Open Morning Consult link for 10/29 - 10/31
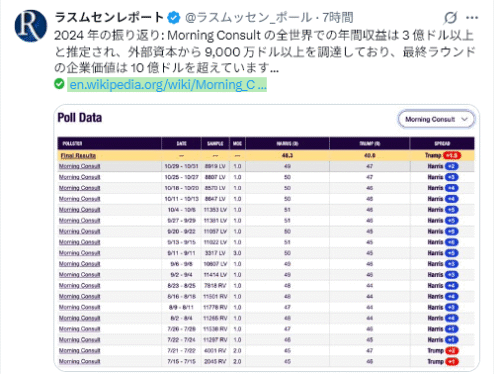The width and height of the screenshot is (500, 374). point(79,166)
